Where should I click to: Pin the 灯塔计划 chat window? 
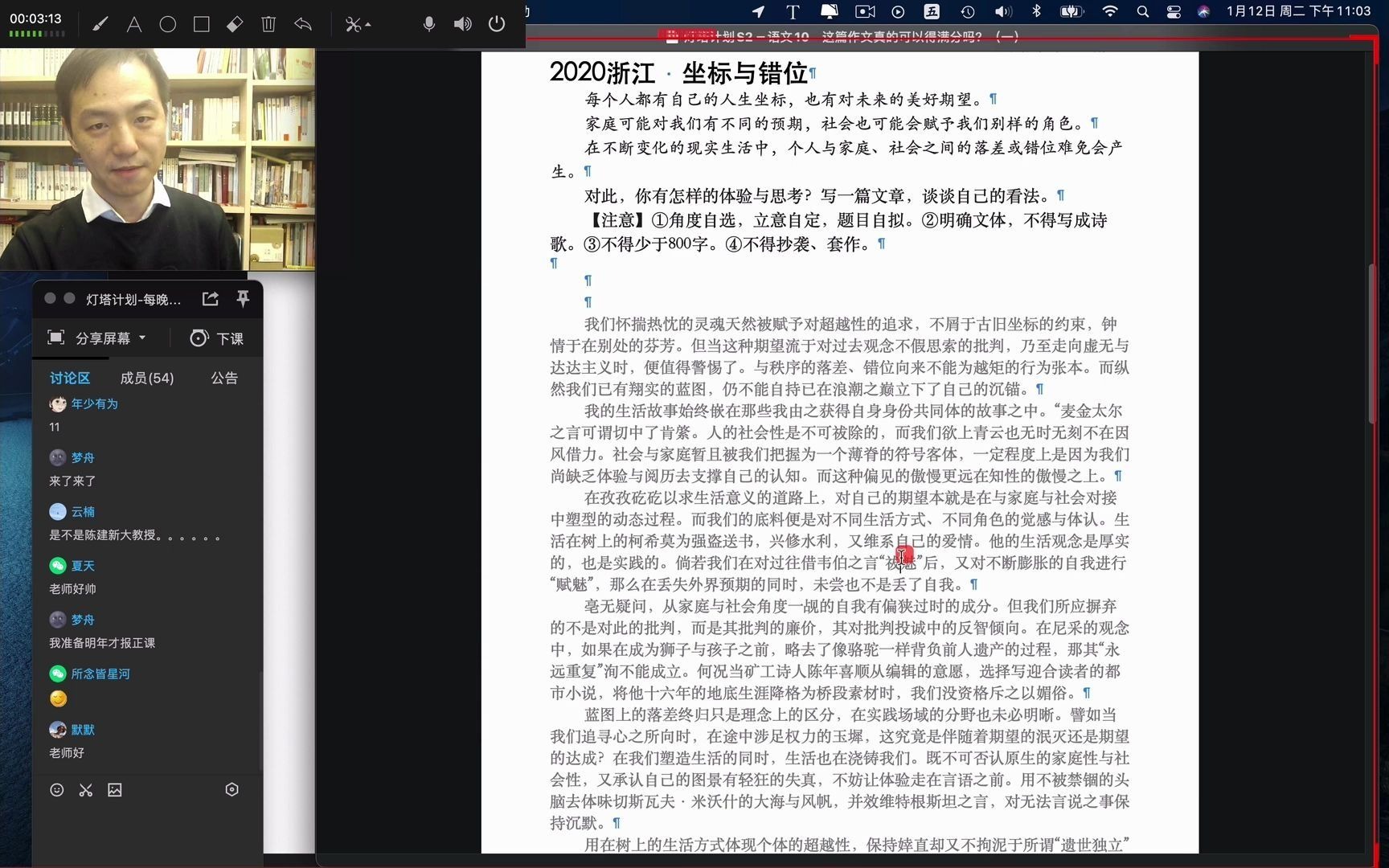tap(243, 298)
